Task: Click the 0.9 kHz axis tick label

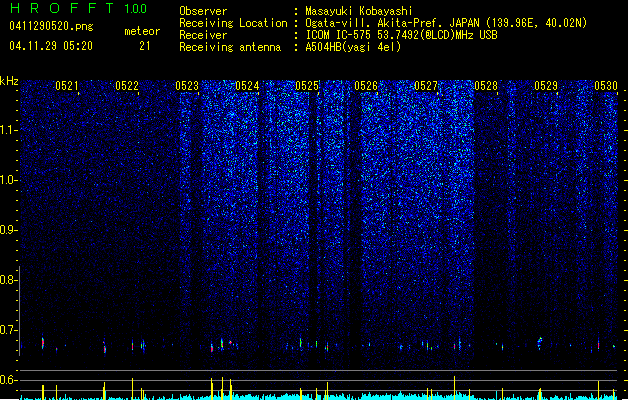Action: 8,230
